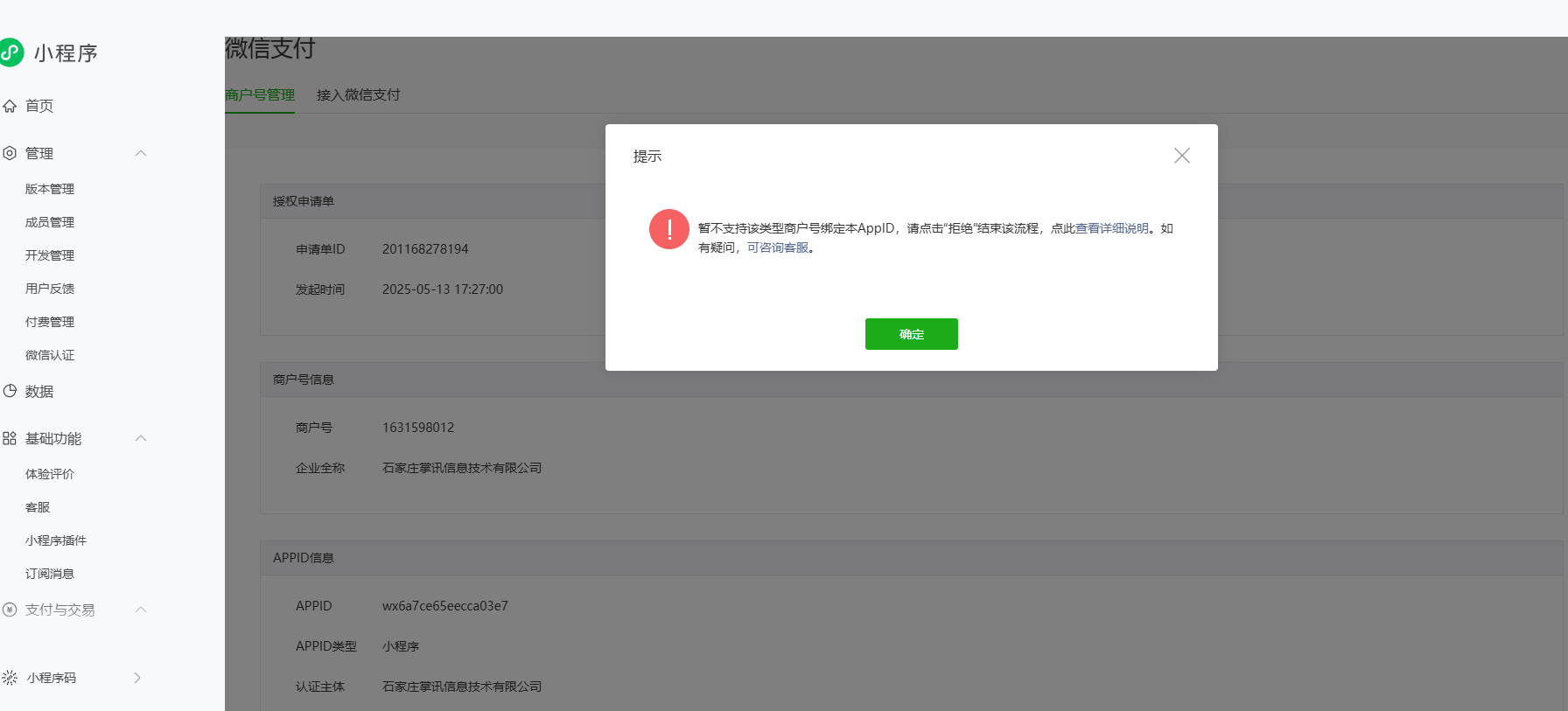Click the APPID value wx6a7ce65eecca03e7
Screen dimensions: 1568x711
click(x=445, y=606)
